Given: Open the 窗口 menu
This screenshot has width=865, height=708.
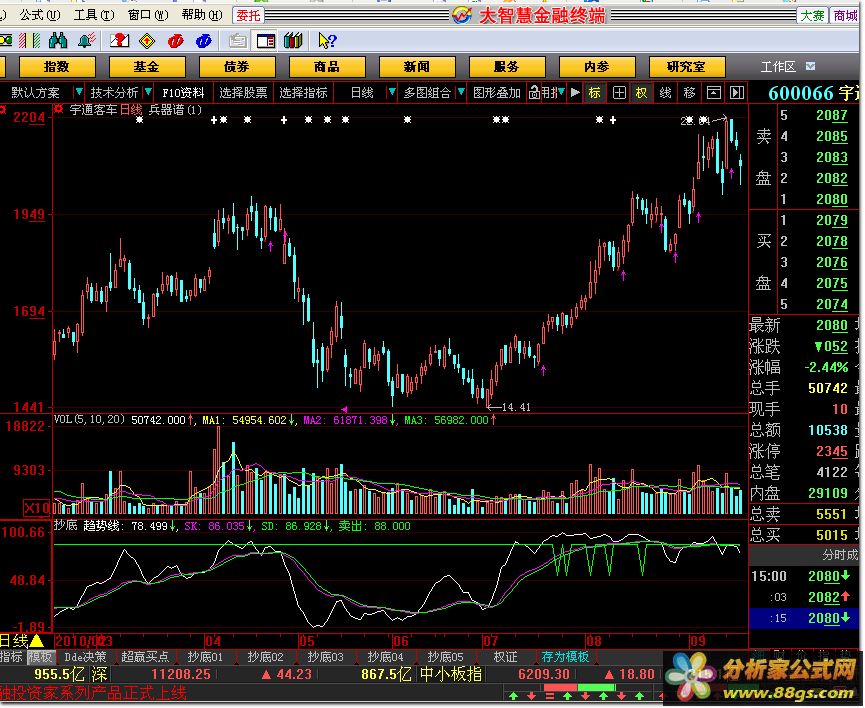Looking at the screenshot, I should [148, 15].
